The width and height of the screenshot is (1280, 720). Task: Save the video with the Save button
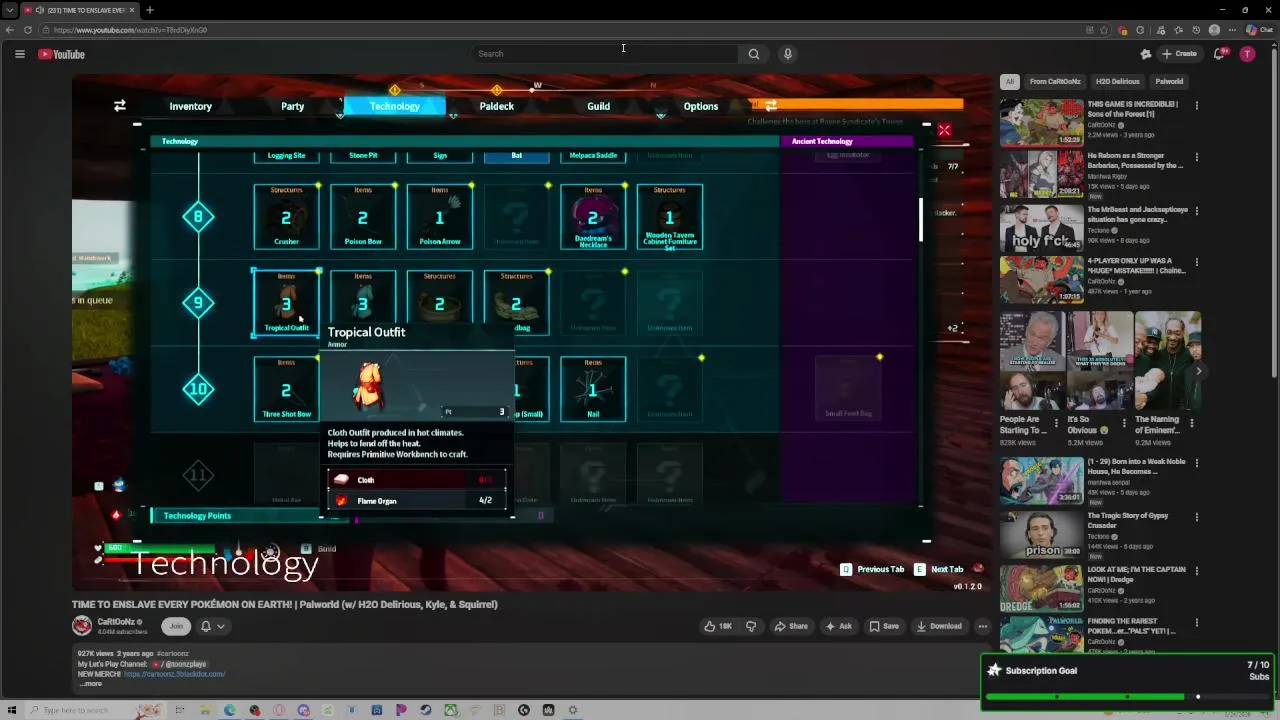(x=884, y=626)
